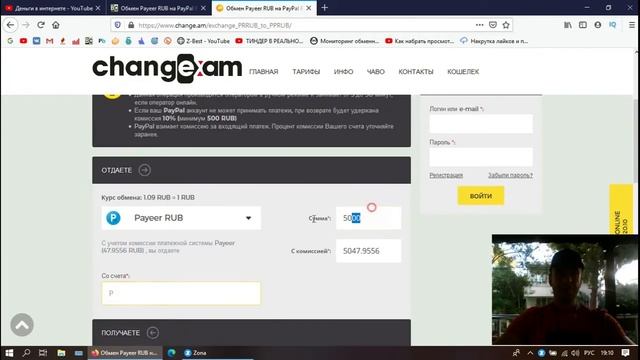Expand the Payeer RUB currency dropdown
Viewport: 640px width, 360px height.
pyautogui.click(x=181, y=218)
